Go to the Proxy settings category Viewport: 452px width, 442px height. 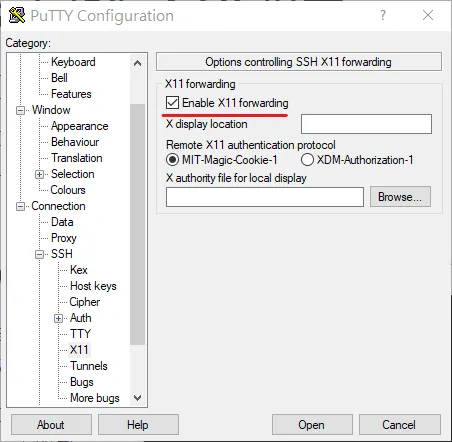click(64, 238)
